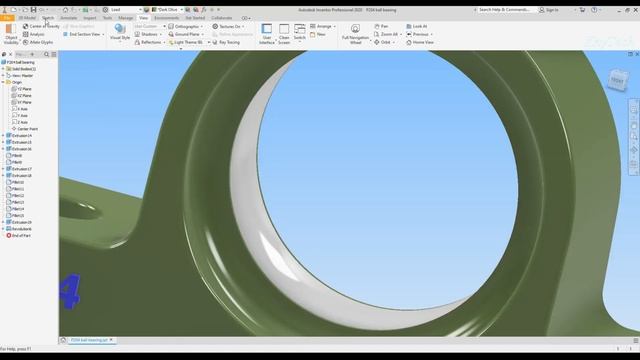Select the XY Plane in browser
Image resolution: width=640 pixels, height=360 pixels.
pyautogui.click(x=21, y=102)
